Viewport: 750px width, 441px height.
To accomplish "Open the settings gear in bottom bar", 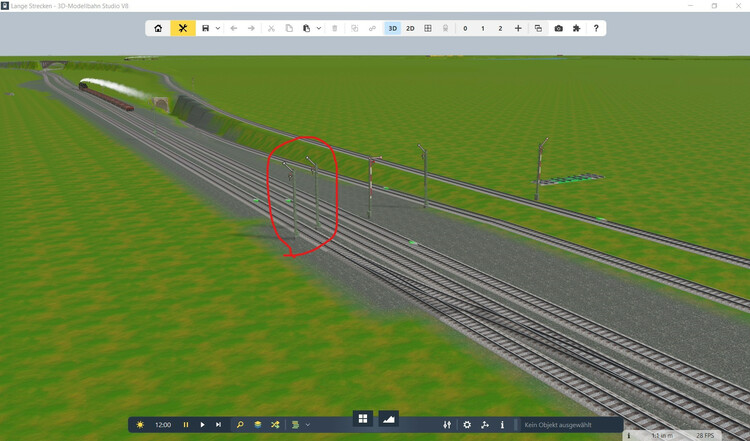I will click(466, 425).
